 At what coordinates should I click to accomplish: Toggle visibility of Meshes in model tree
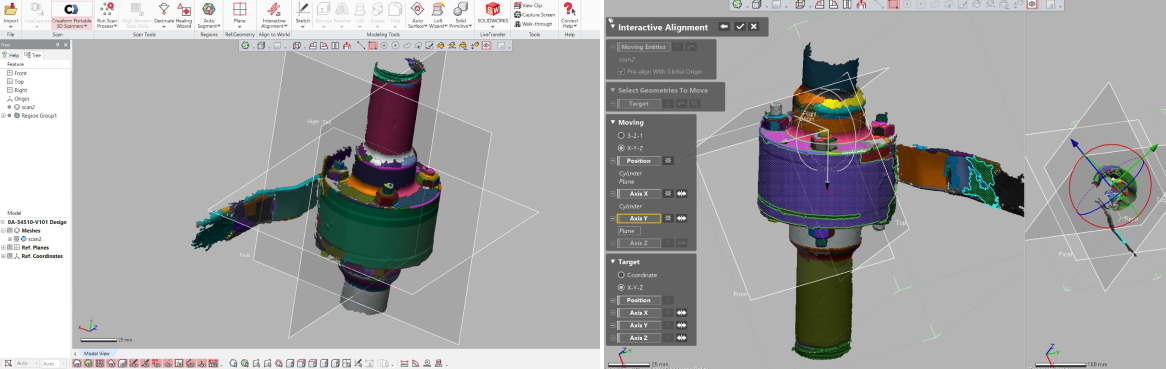click(x=10, y=231)
